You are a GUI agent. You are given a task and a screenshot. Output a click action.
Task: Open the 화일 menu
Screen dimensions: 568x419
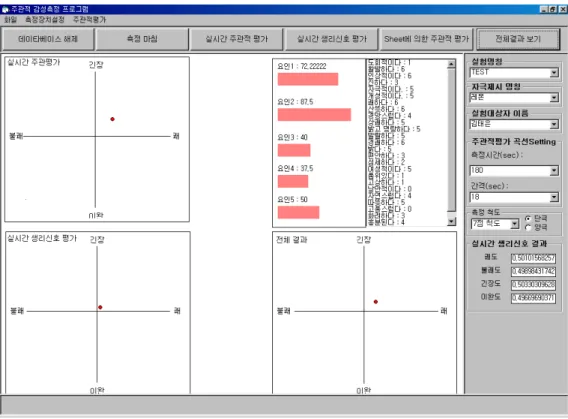(x=11, y=20)
